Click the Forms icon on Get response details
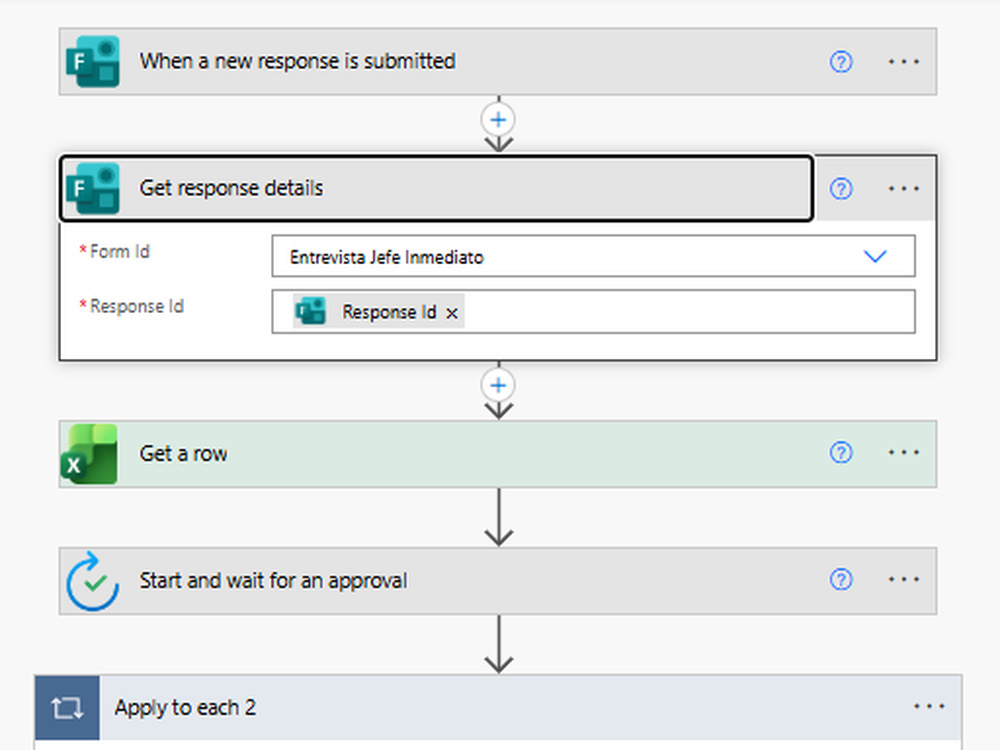The height and width of the screenshot is (750, 1000). coord(92,188)
